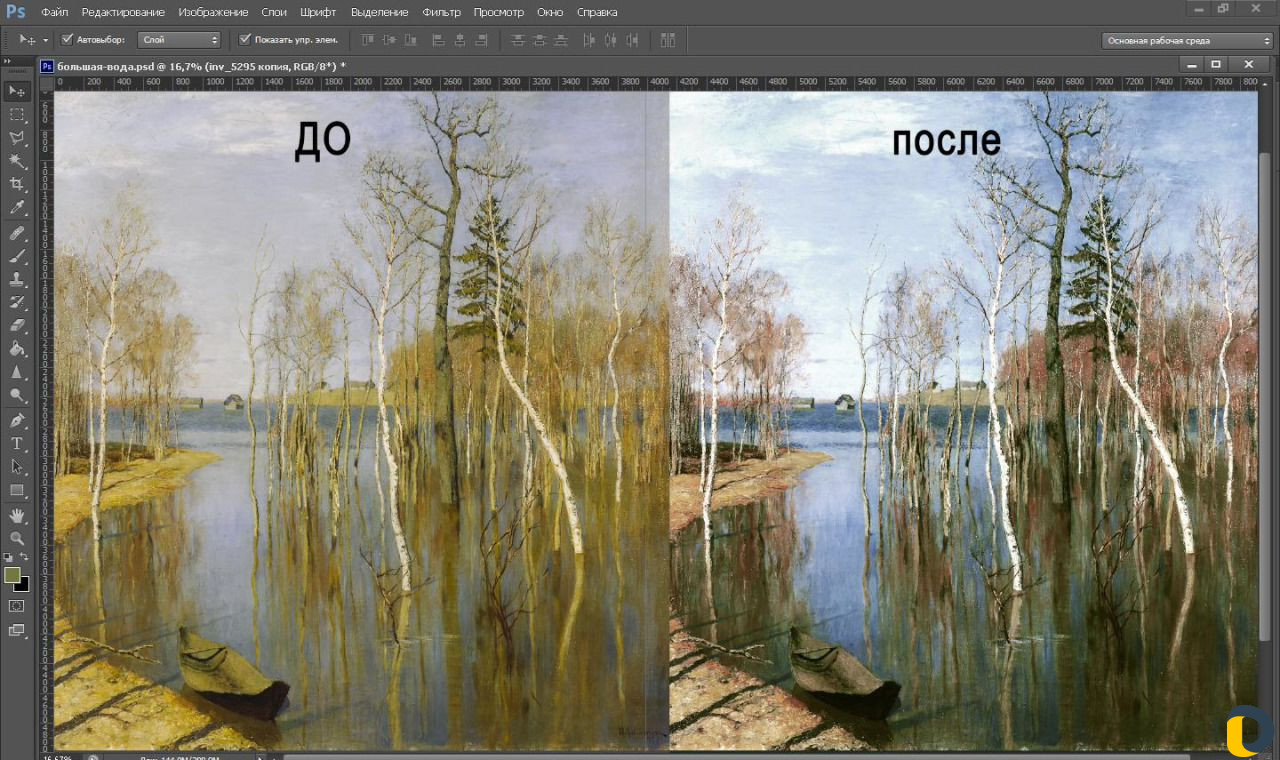This screenshot has height=760, width=1280.
Task: Click the после label on the canvas
Action: tap(946, 142)
